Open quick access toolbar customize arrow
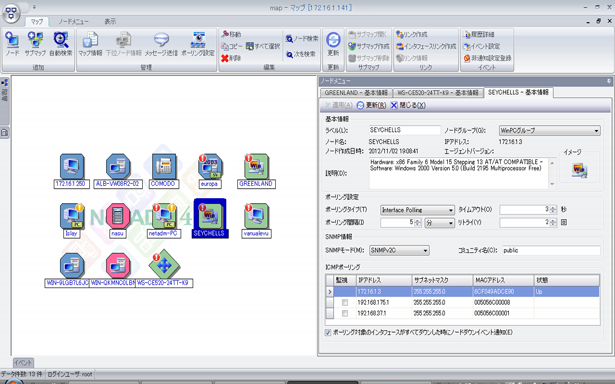This screenshot has height=384, width=615. pyautogui.click(x=34, y=7)
